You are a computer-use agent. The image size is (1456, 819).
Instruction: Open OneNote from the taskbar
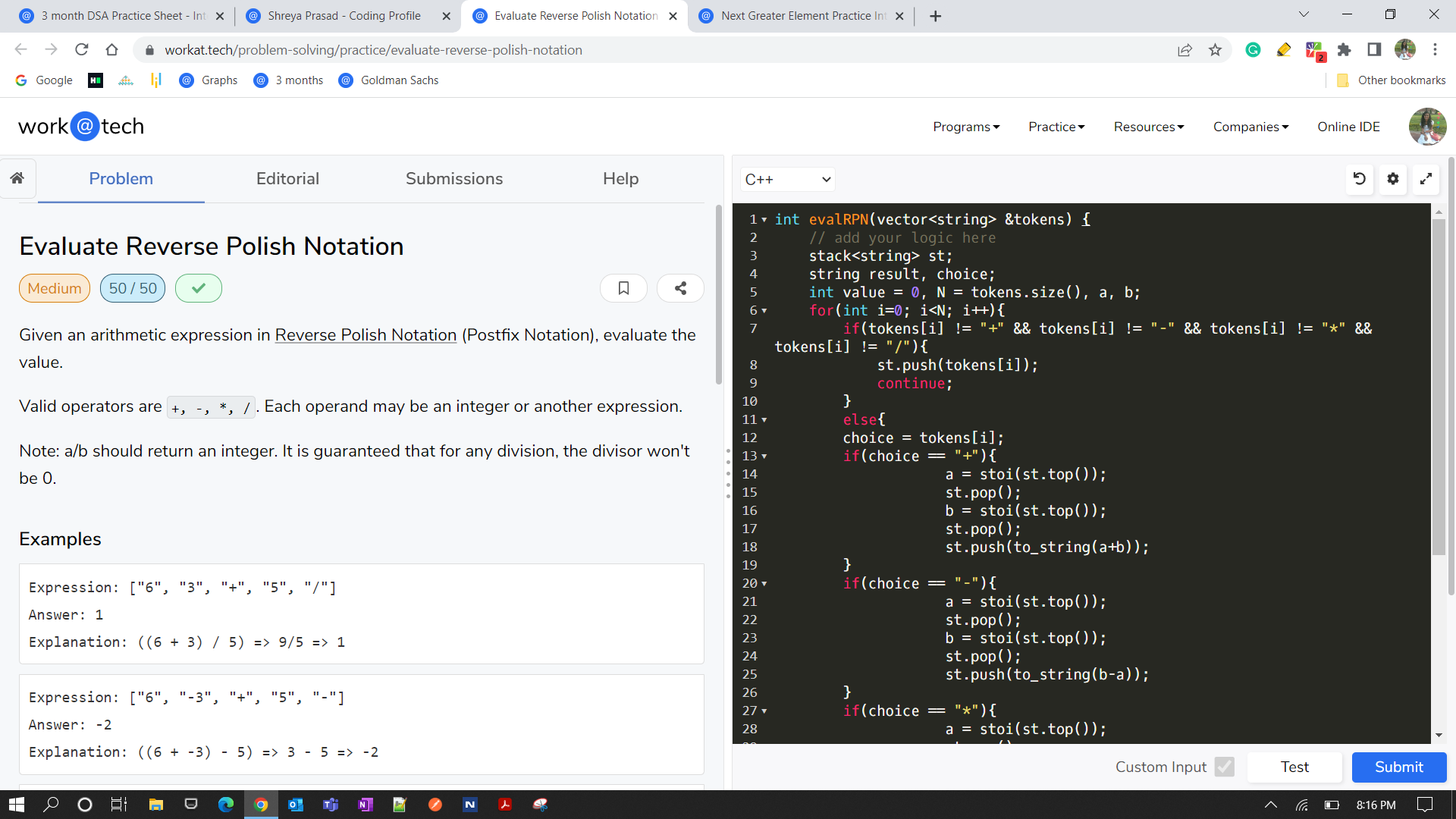[366, 805]
